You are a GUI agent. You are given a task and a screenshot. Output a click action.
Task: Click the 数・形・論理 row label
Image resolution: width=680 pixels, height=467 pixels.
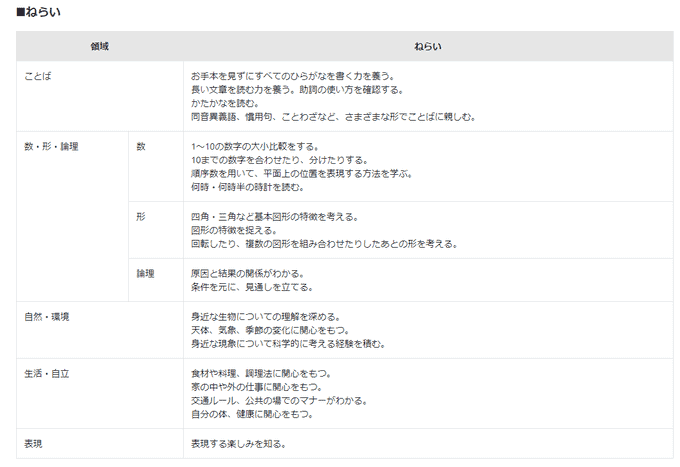[x=51, y=146]
